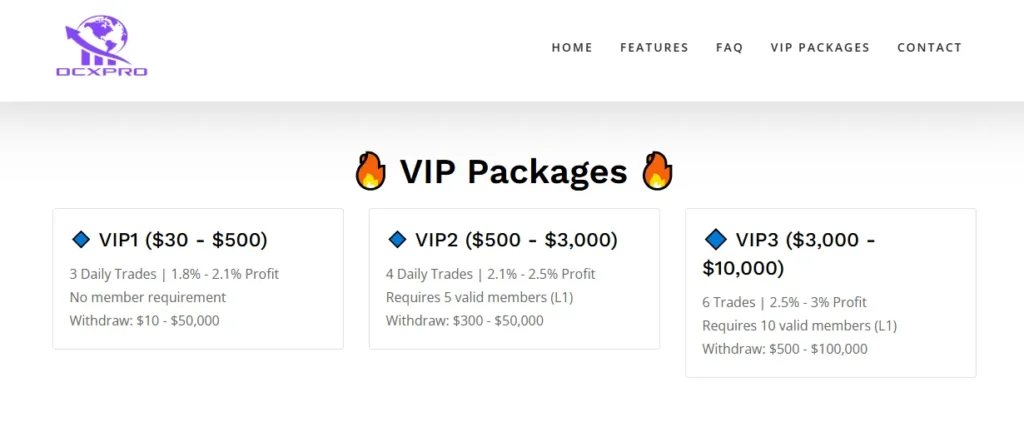Image resolution: width=1024 pixels, height=422 pixels.
Task: Open the Home menu item
Action: (572, 47)
